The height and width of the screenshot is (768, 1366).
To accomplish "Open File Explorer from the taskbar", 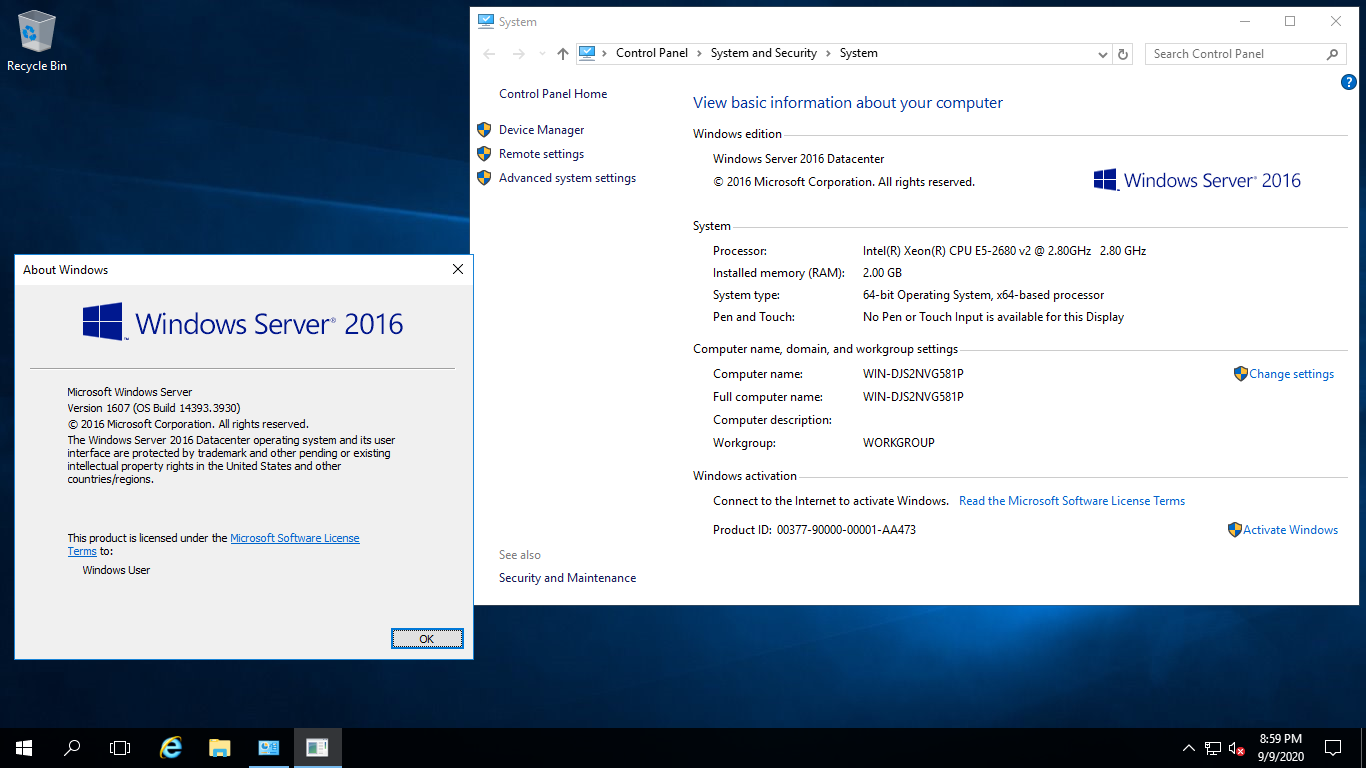I will 220,747.
